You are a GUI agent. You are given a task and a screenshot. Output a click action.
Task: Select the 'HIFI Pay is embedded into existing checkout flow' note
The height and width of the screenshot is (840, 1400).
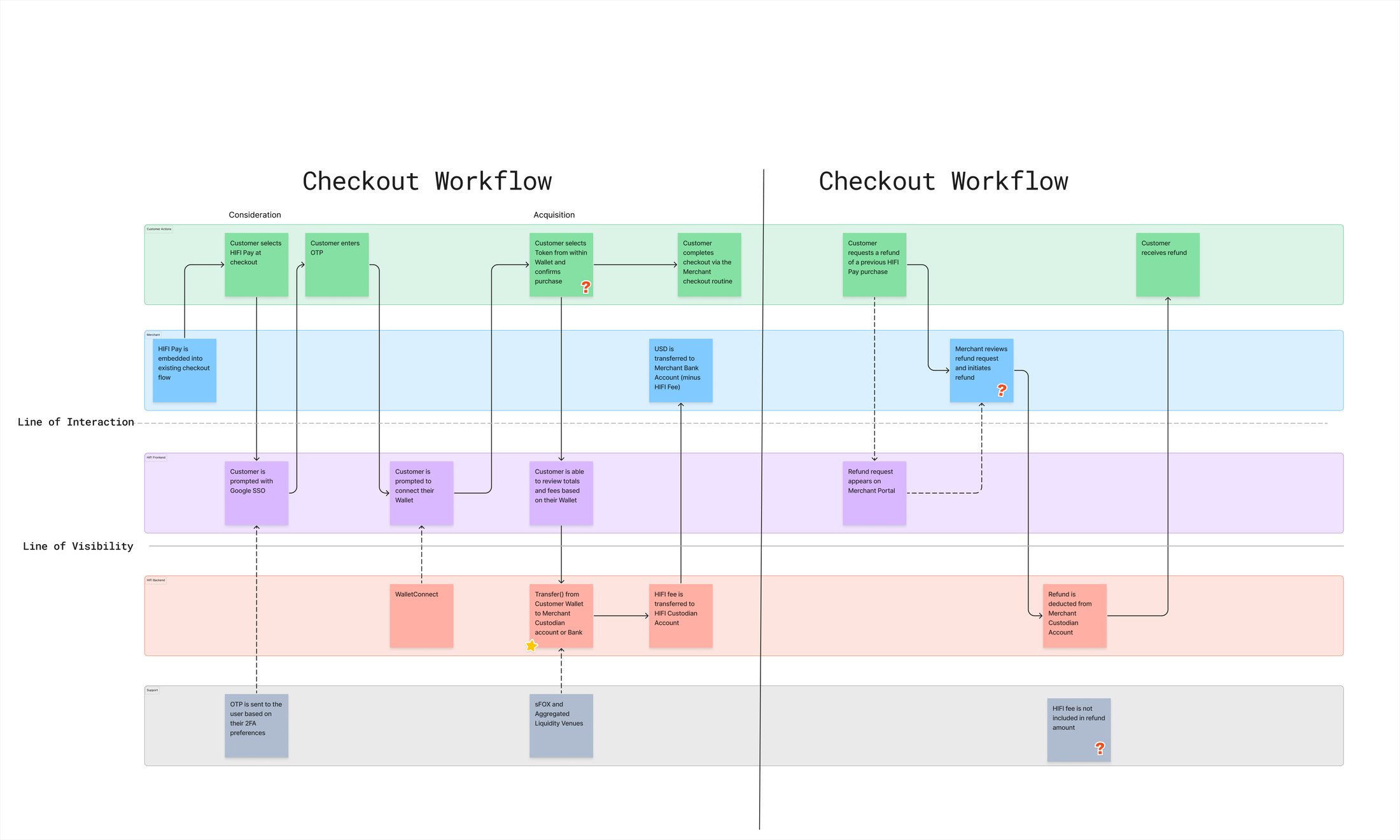tap(185, 370)
